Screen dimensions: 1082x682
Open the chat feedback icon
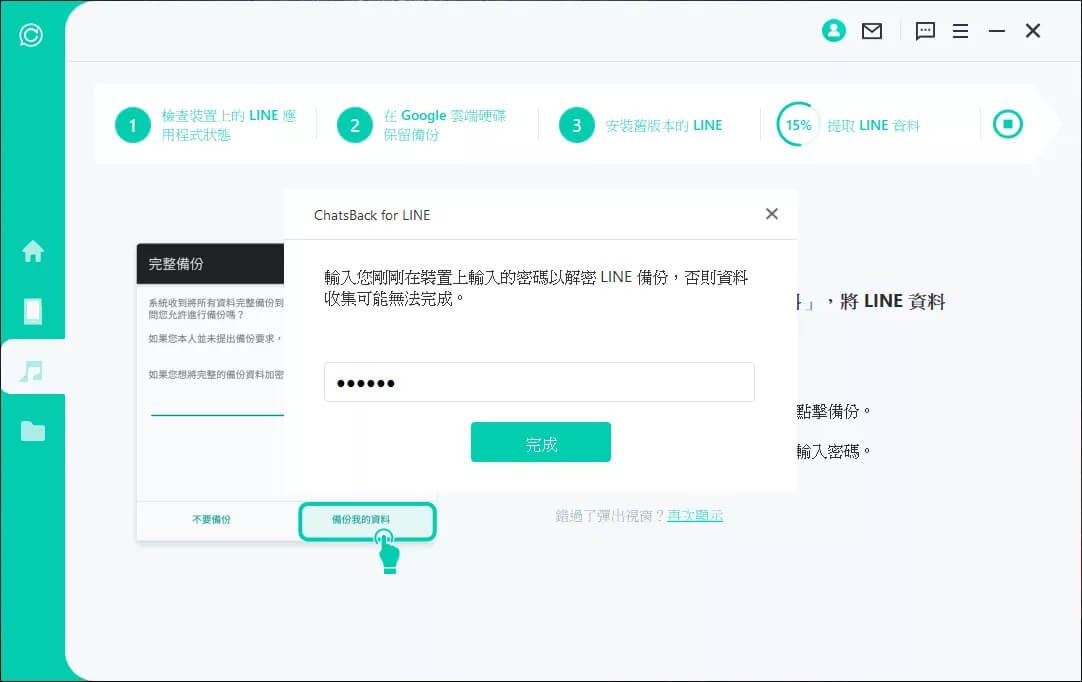(925, 31)
